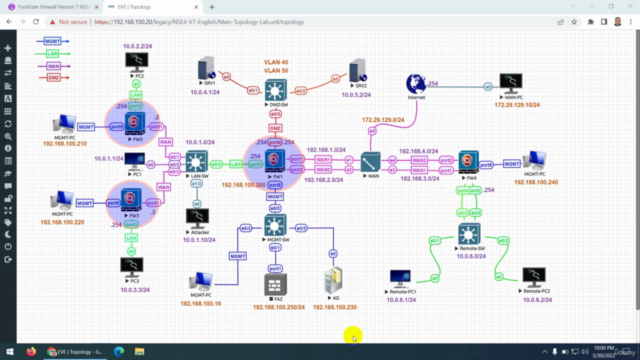
Task: Select the PC2 node
Action: pyautogui.click(x=137, y=62)
